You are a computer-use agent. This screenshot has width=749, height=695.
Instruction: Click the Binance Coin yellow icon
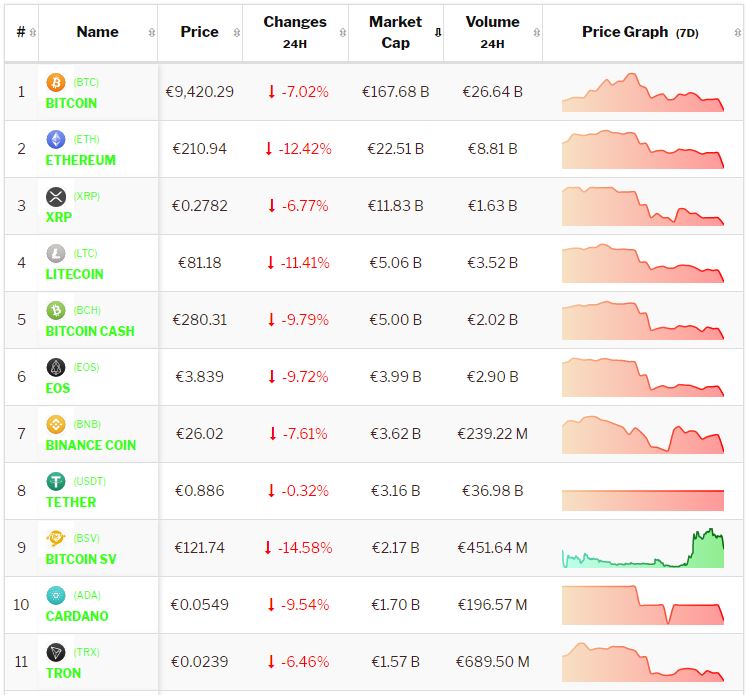coord(56,424)
